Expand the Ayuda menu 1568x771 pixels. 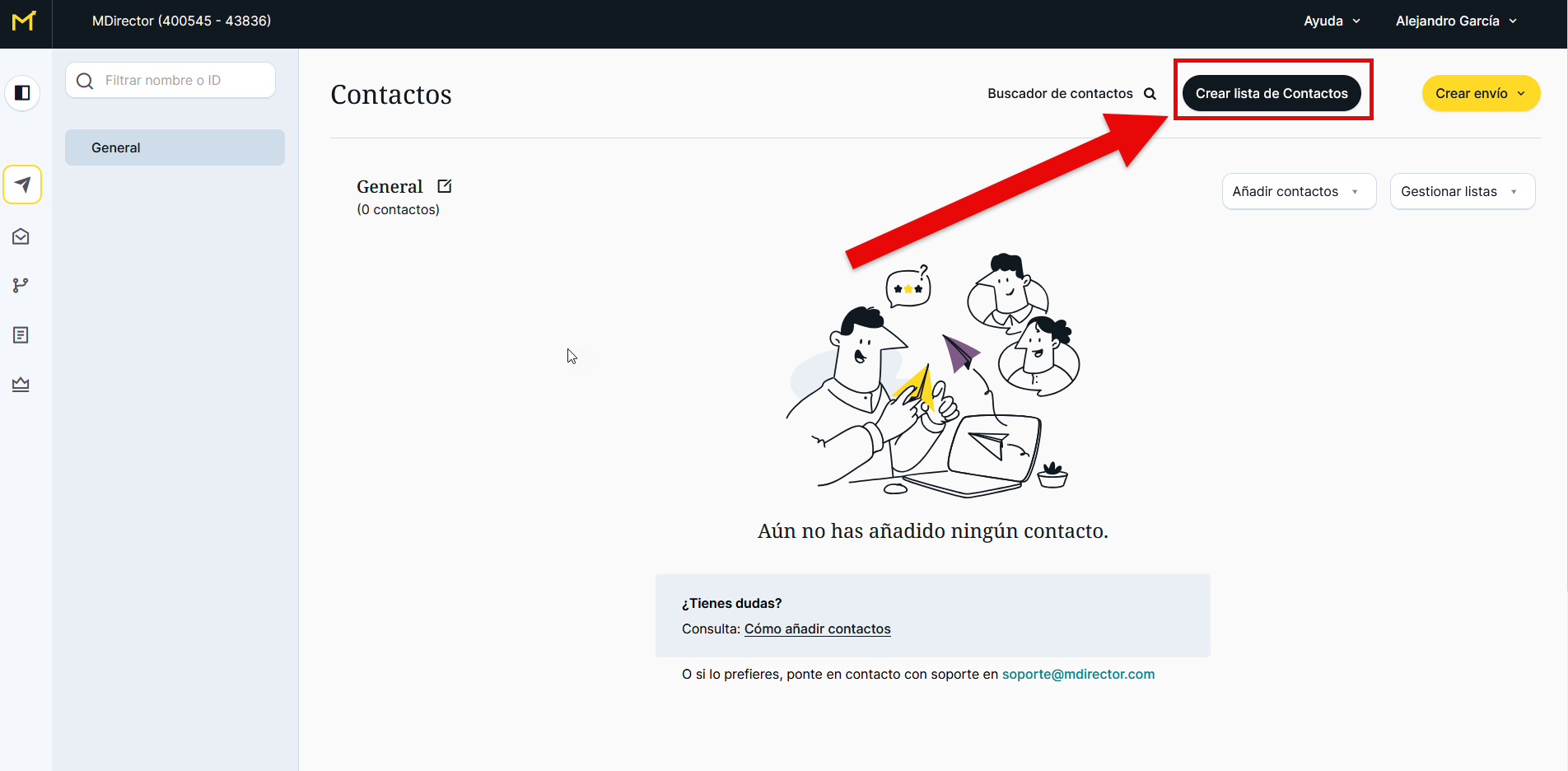(1331, 21)
